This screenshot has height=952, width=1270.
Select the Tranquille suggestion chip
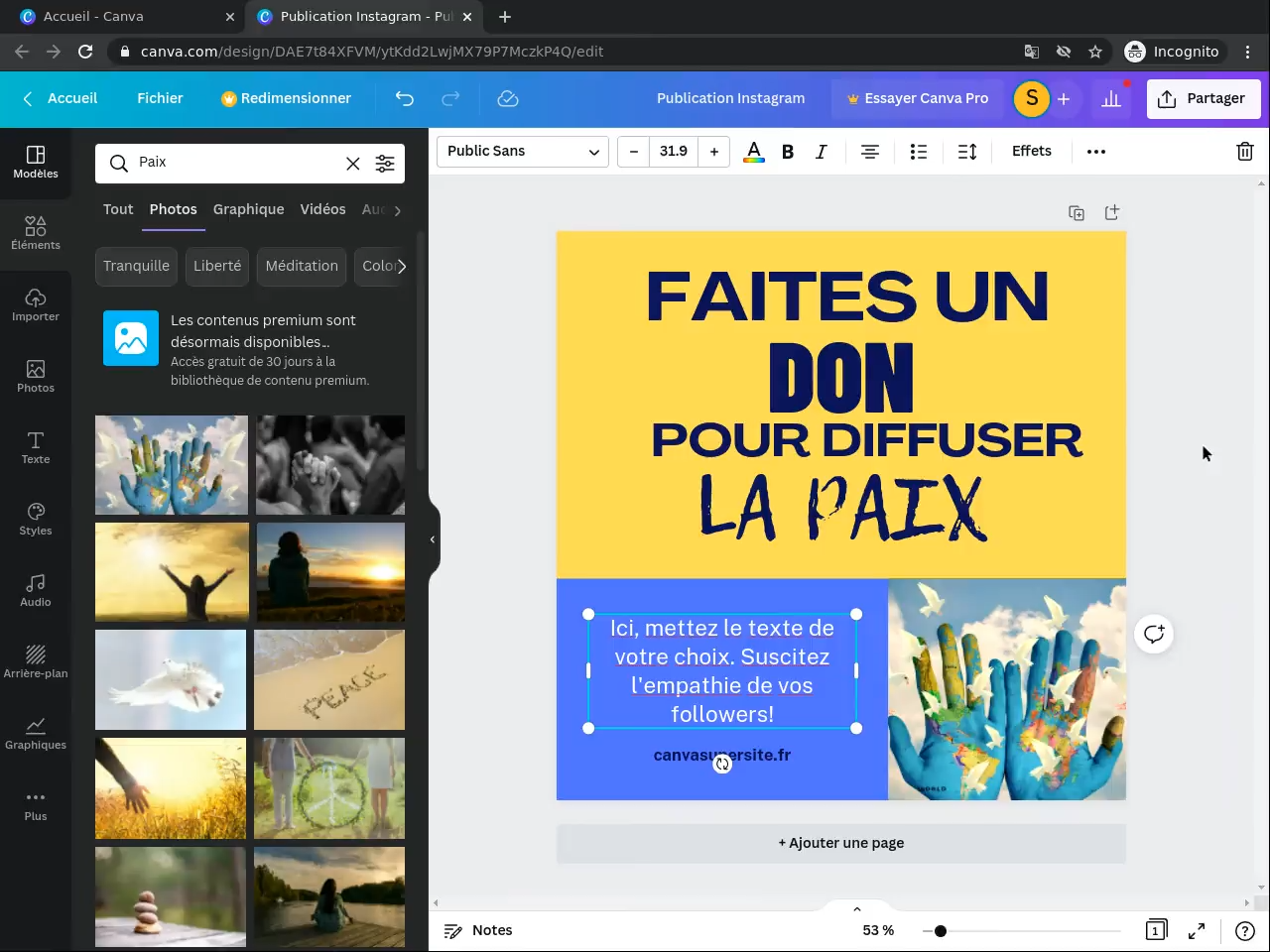coord(136,266)
